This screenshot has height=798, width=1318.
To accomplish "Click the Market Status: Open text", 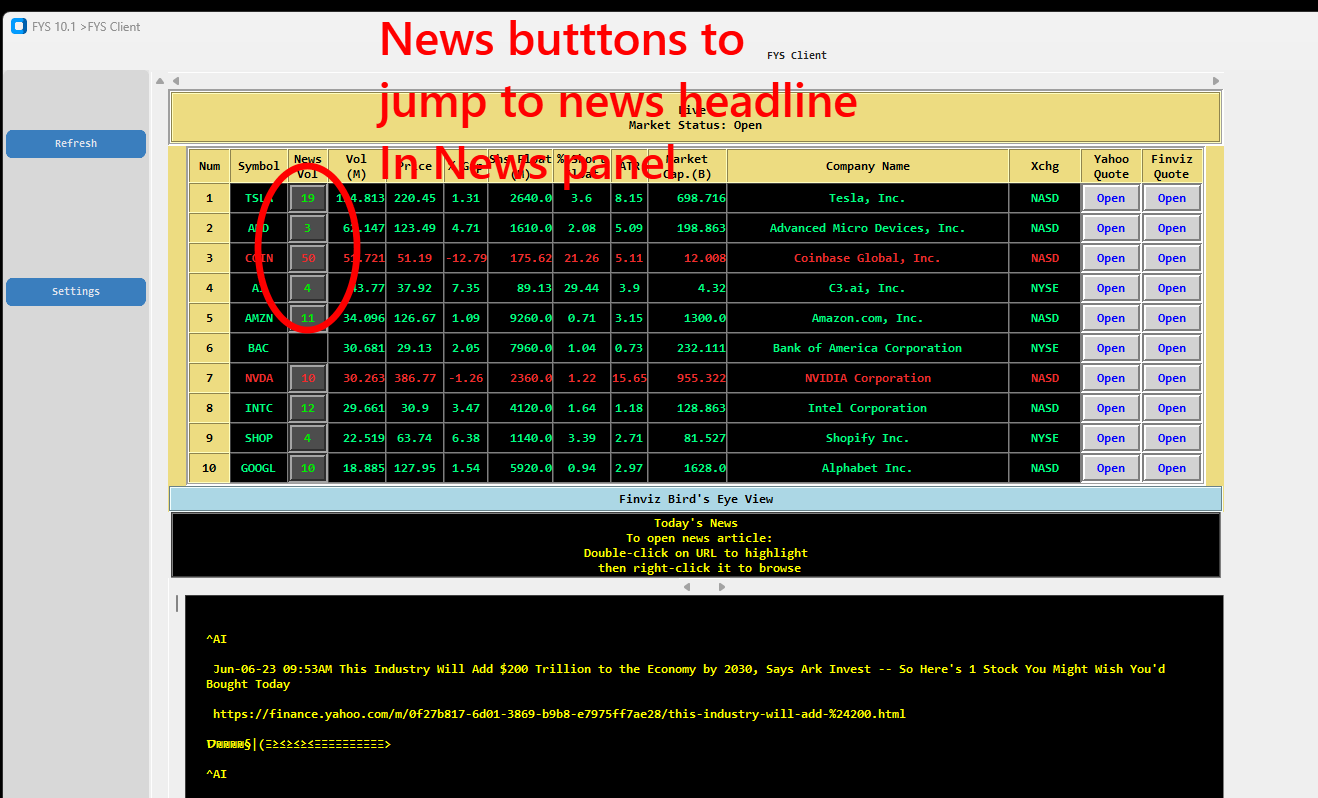I will (695, 125).
